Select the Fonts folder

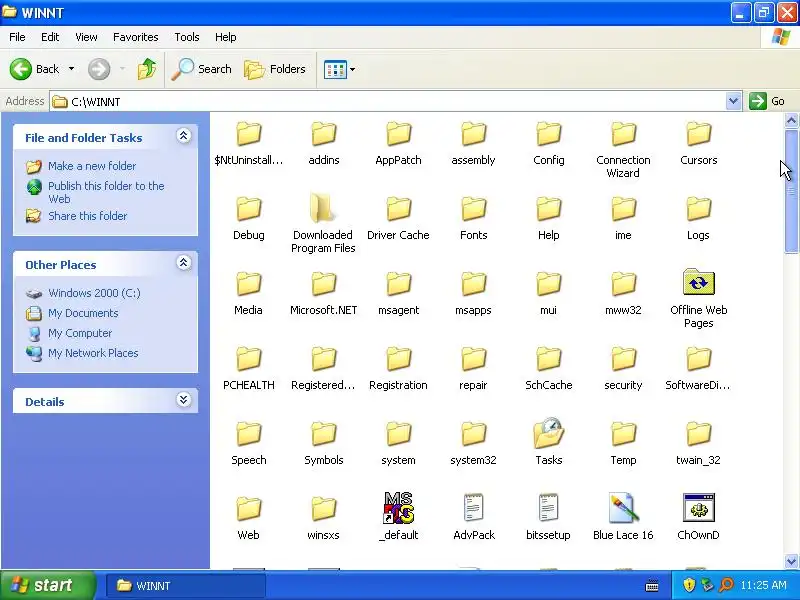pyautogui.click(x=473, y=218)
